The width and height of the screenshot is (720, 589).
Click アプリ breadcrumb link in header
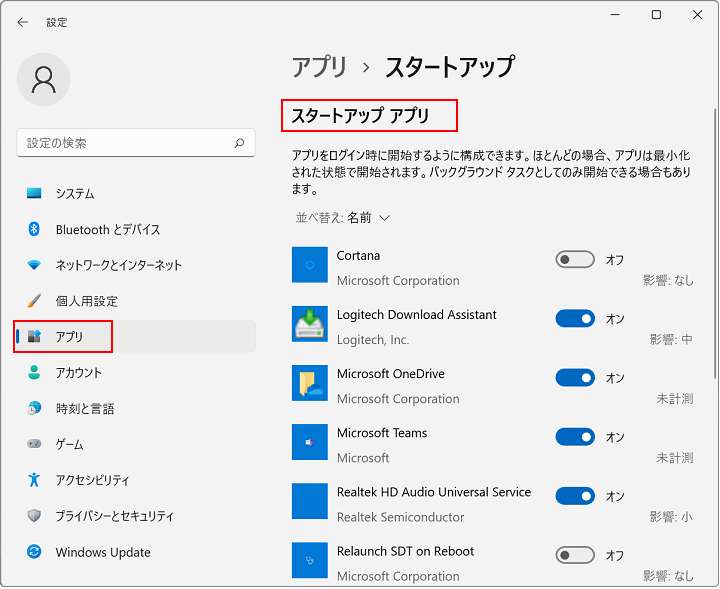[319, 67]
